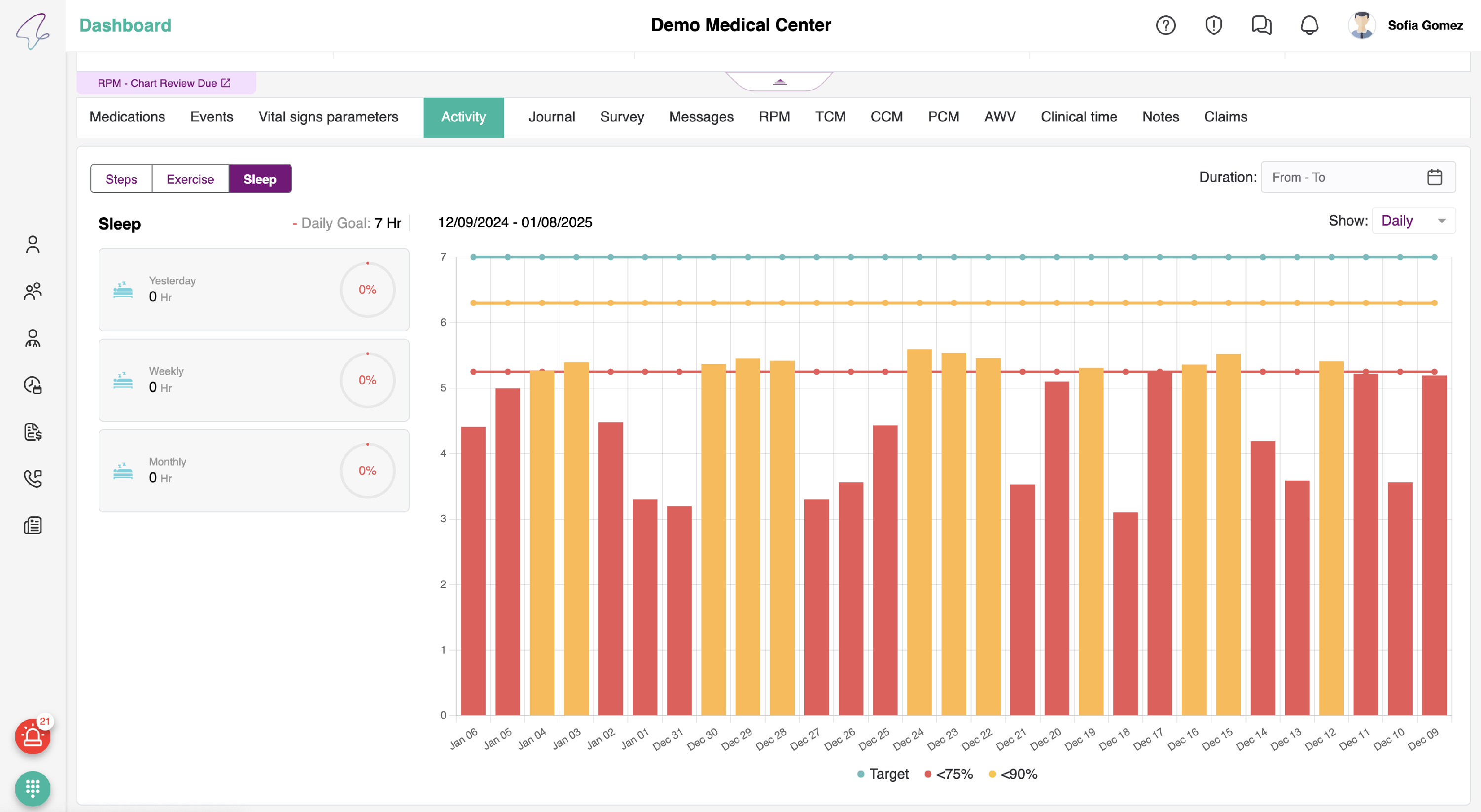
Task: Collapse the patient header panel arrow
Action: point(779,81)
